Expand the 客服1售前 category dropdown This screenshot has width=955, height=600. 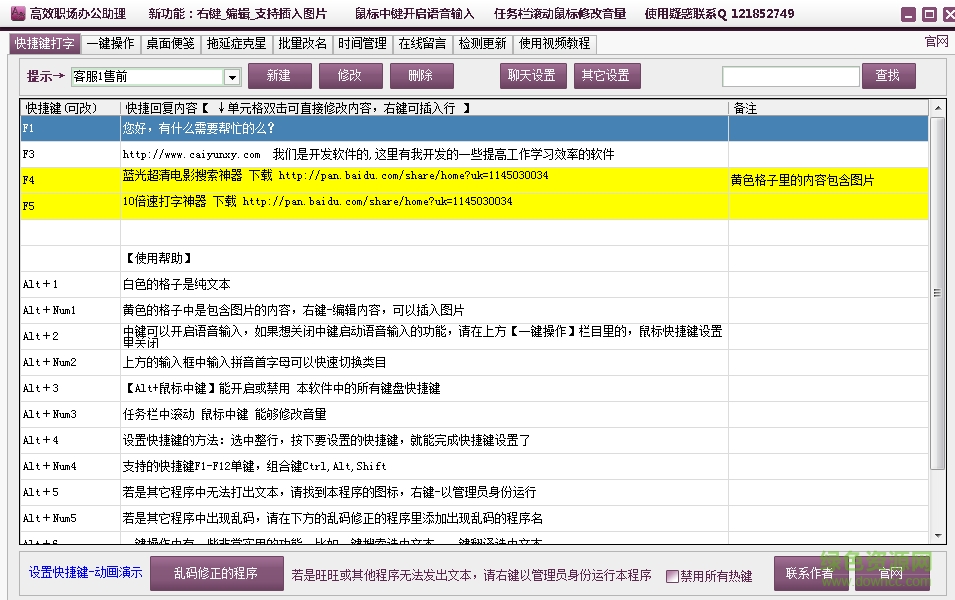(x=232, y=77)
